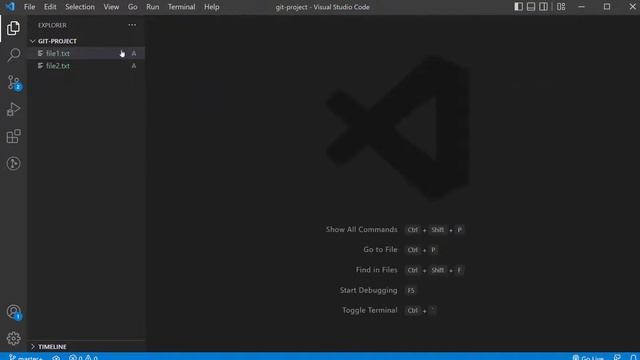Click the 'Find in Files' hint text
The image size is (640, 360).
(376, 270)
